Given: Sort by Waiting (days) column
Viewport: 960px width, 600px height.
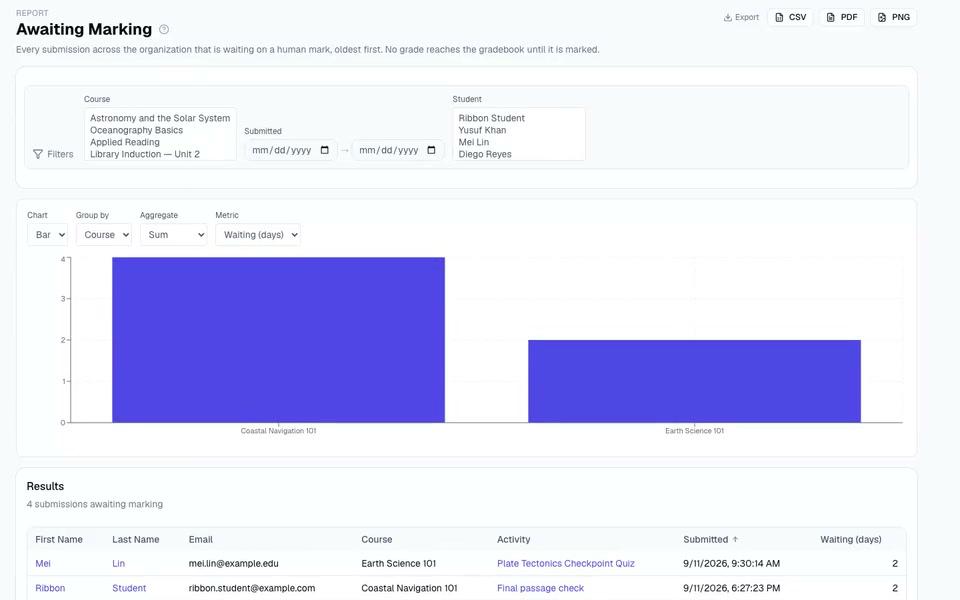Looking at the screenshot, I should tap(851, 539).
